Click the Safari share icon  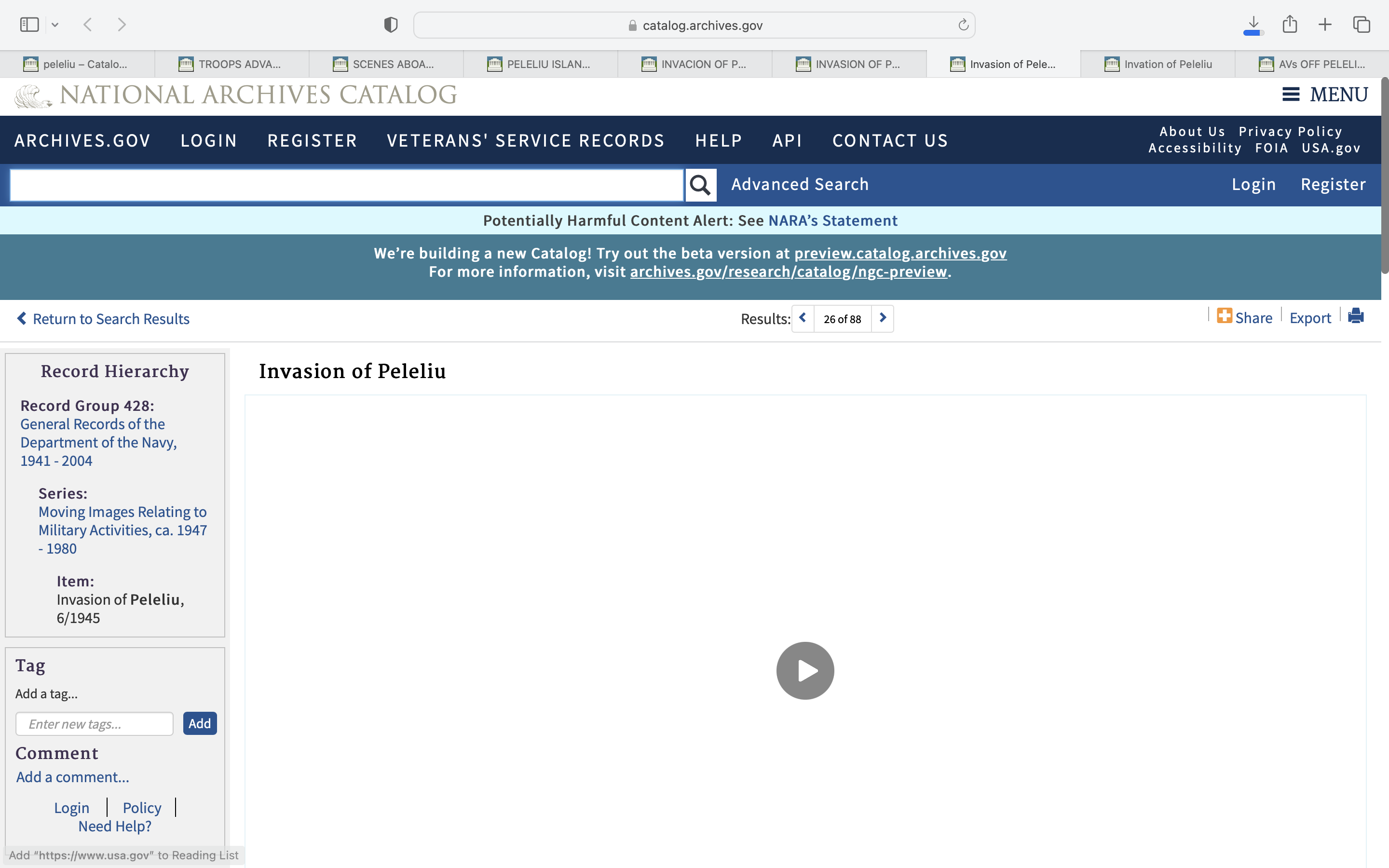click(x=1290, y=25)
